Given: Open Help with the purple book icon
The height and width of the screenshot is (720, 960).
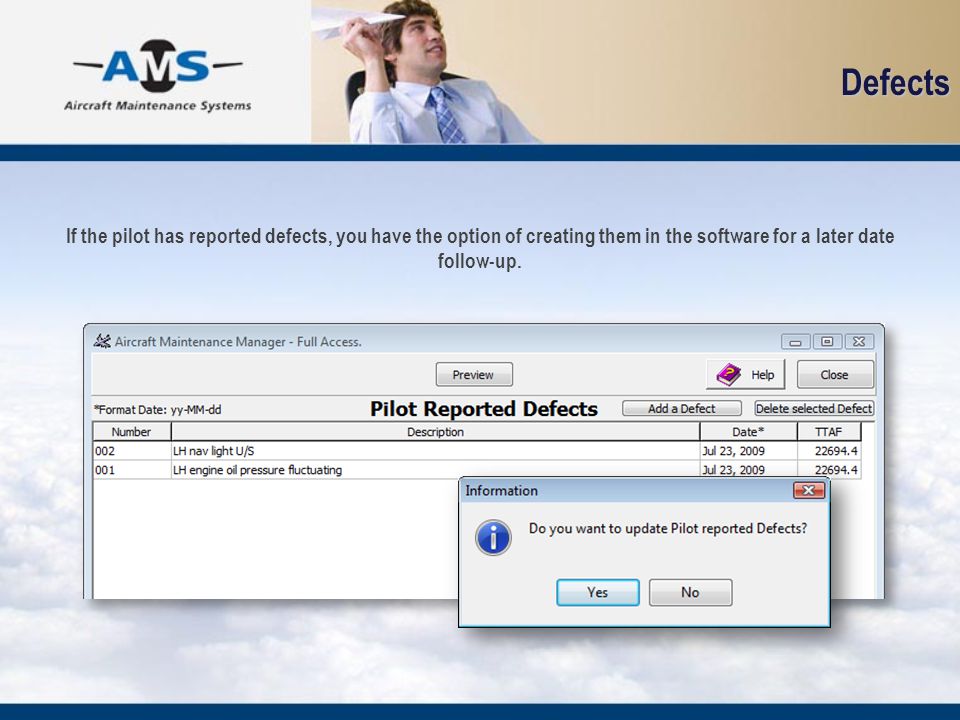Looking at the screenshot, I should tap(745, 374).
